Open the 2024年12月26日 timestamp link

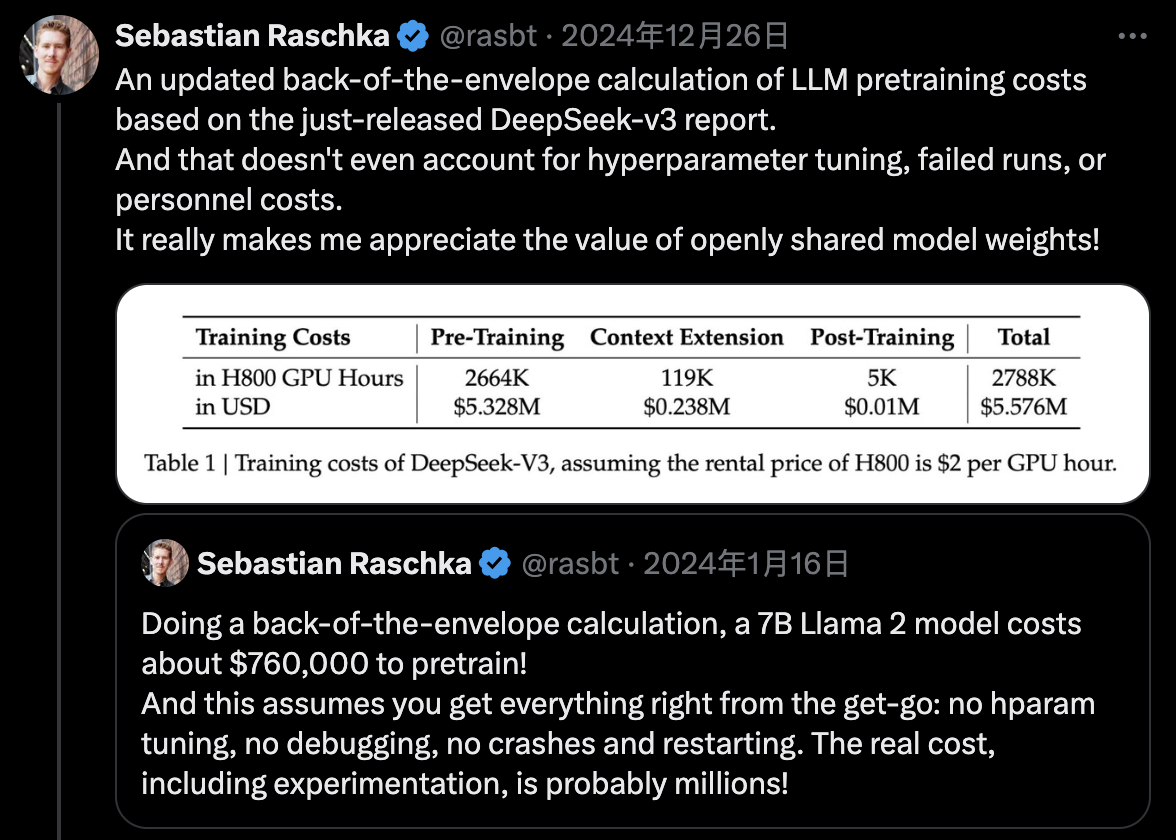[x=675, y=37]
